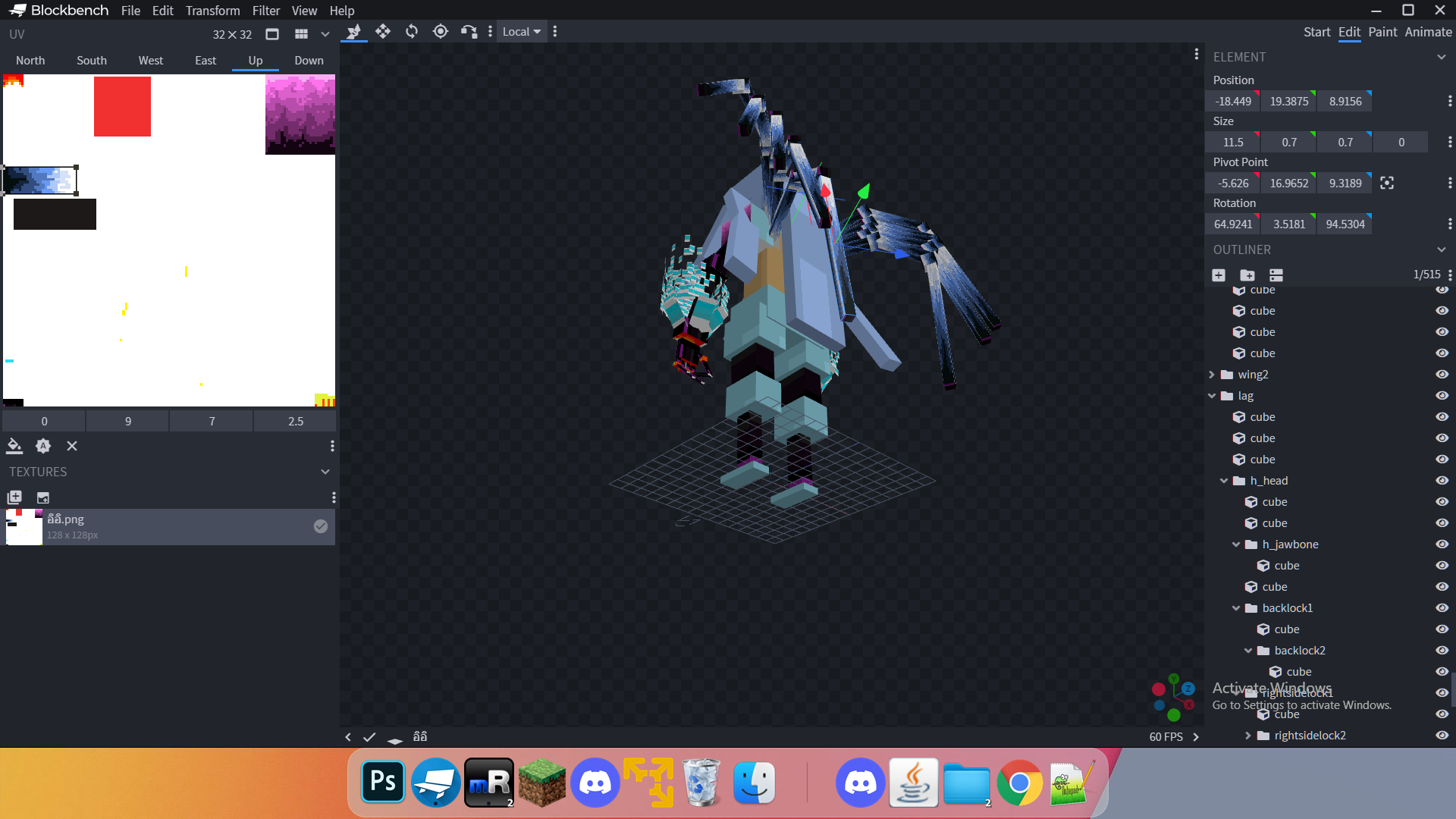Collapse the h_jawbone group
The image size is (1456, 819).
pos(1236,544)
